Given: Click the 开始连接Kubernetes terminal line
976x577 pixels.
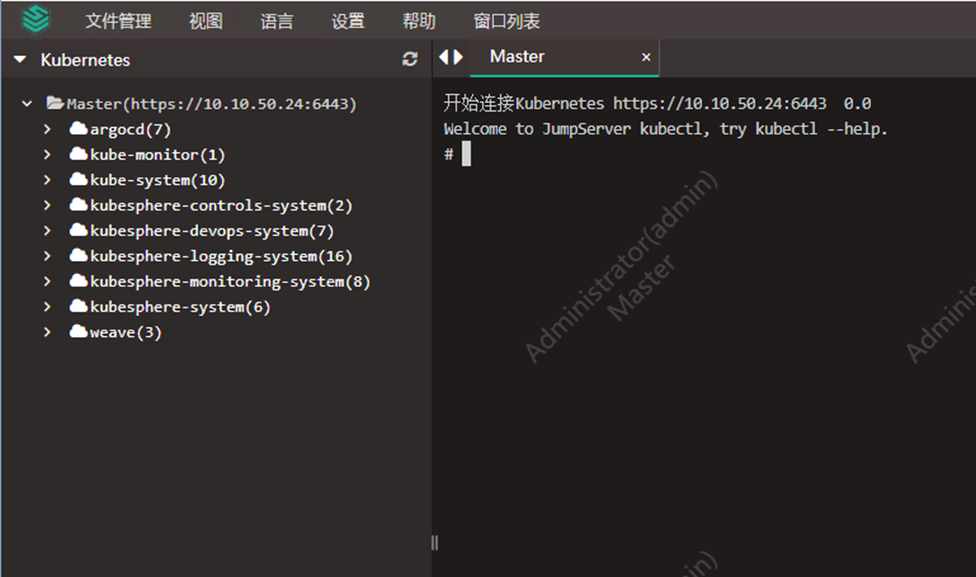Looking at the screenshot, I should 657,103.
